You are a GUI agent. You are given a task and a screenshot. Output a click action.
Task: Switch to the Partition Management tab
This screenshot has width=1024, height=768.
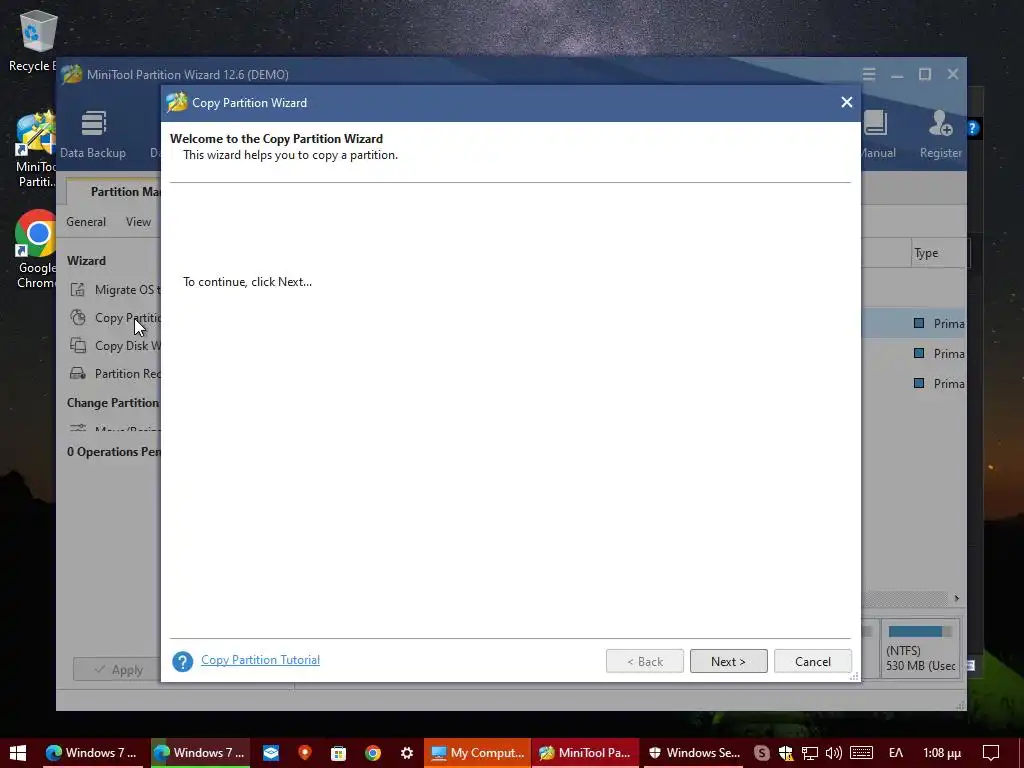click(x=114, y=191)
